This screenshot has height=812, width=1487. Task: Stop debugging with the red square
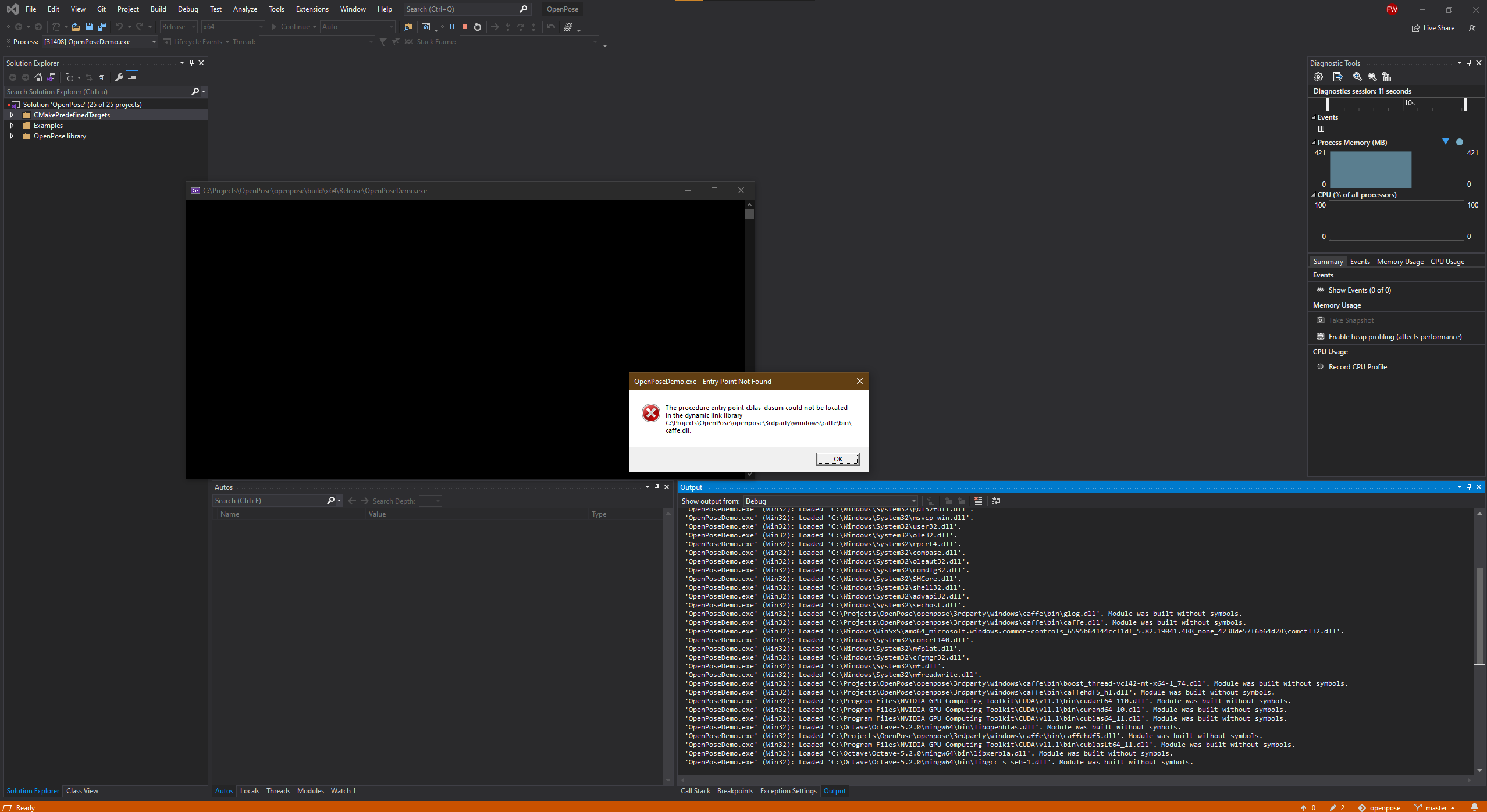tap(464, 27)
